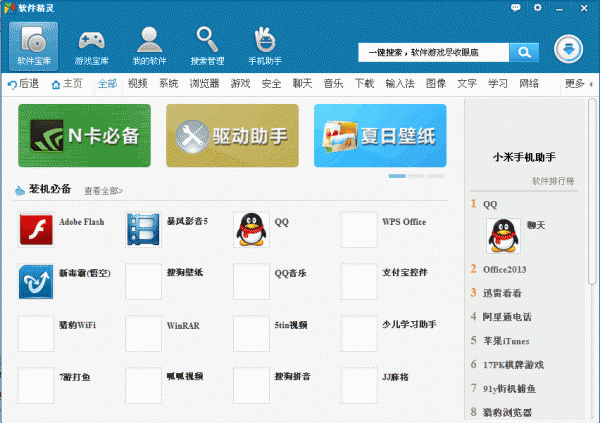Select the 网络 category tab
Viewport: 600px width, 423px height.
[x=529, y=83]
